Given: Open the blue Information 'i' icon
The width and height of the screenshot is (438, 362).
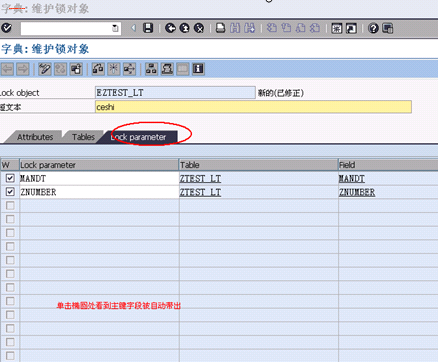Looking at the screenshot, I should (x=198, y=69).
